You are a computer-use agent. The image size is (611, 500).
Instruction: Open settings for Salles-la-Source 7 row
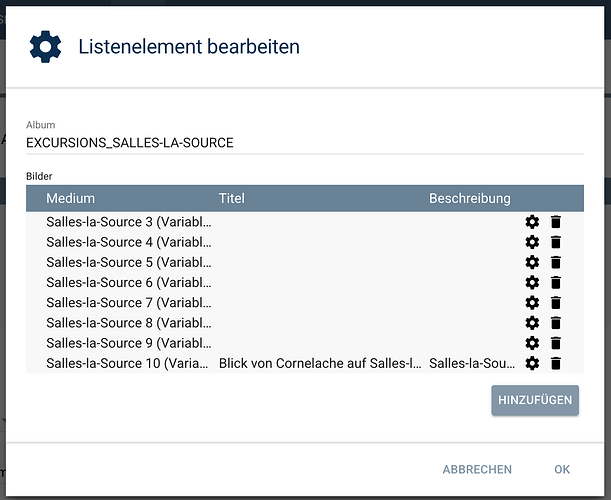click(532, 302)
